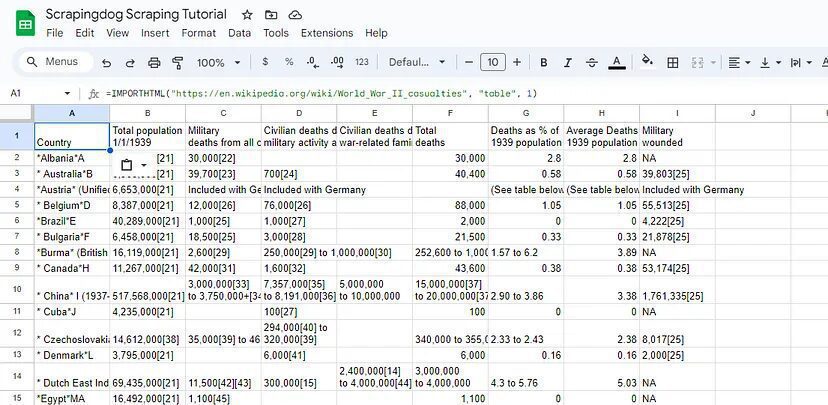This screenshot has height=405, width=828.
Task: Expand the font family dropdown
Action: coord(416,63)
